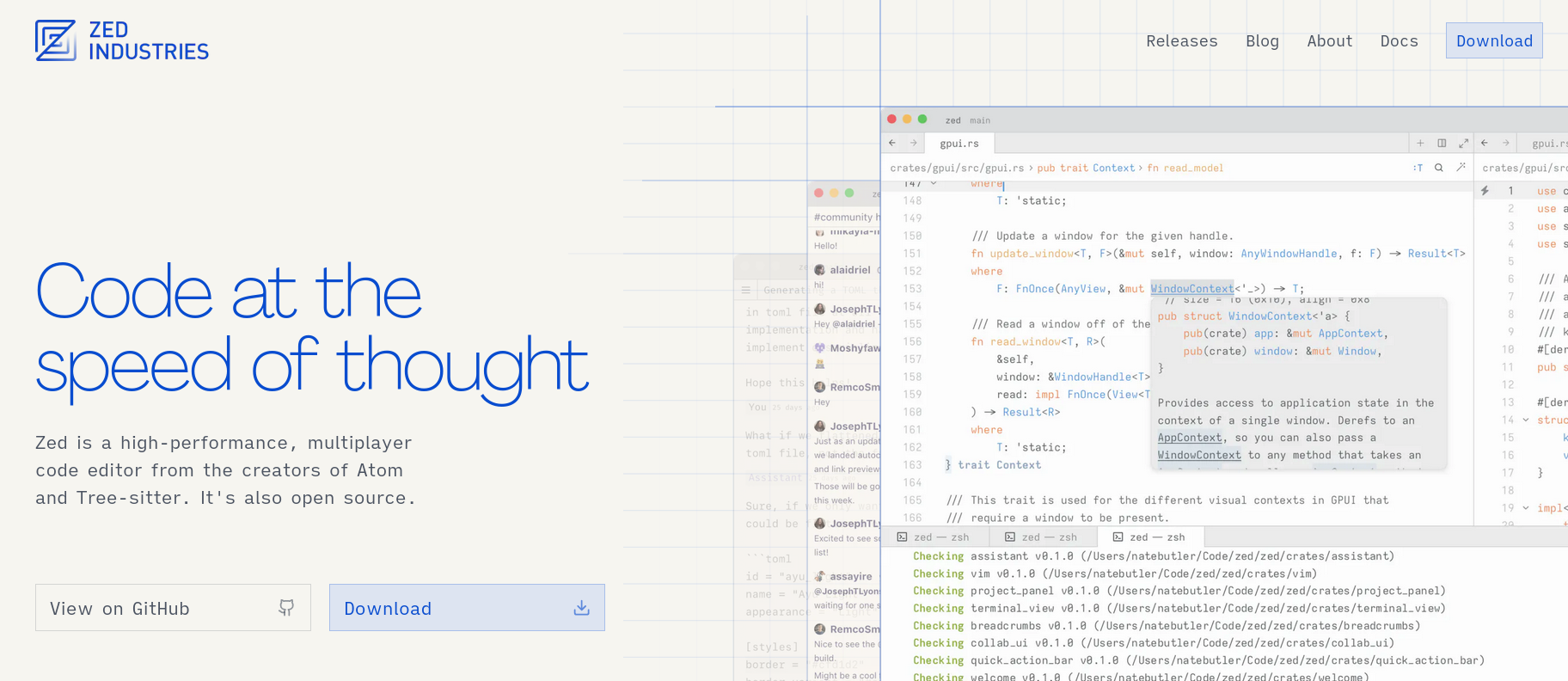Click terminal line 'Checking collab_ui v0.1.0'
Viewport: 1568px width, 681px height.
coord(1153,642)
